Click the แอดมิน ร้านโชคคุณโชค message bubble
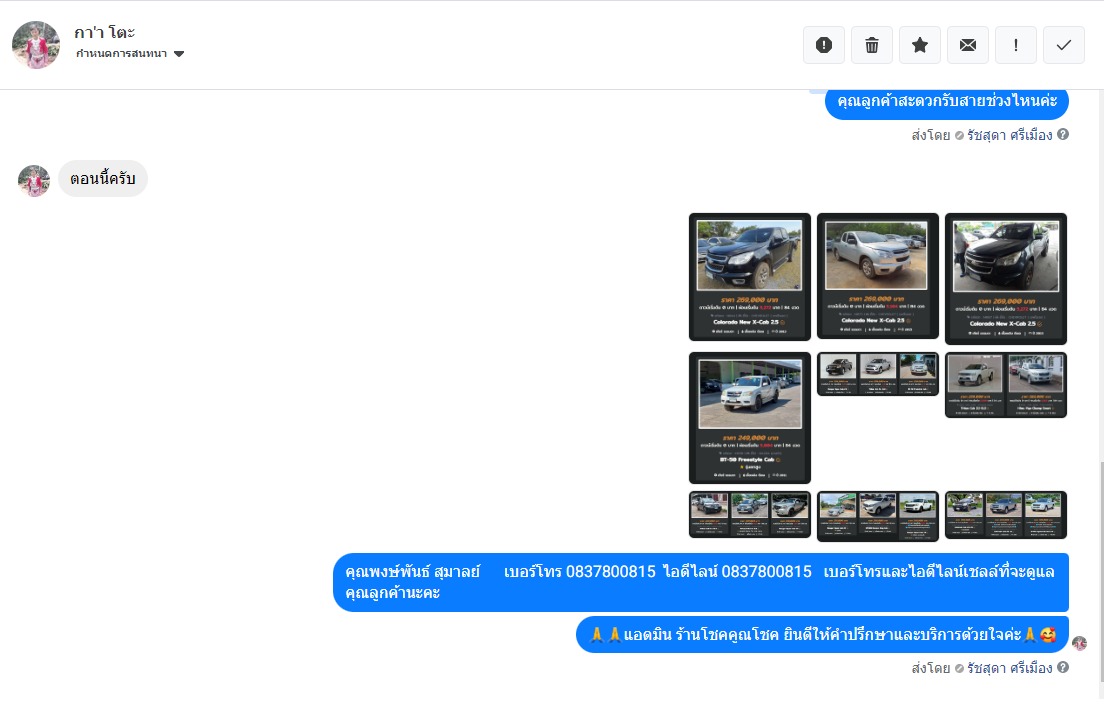The image size is (1104, 710). pyautogui.click(x=822, y=635)
